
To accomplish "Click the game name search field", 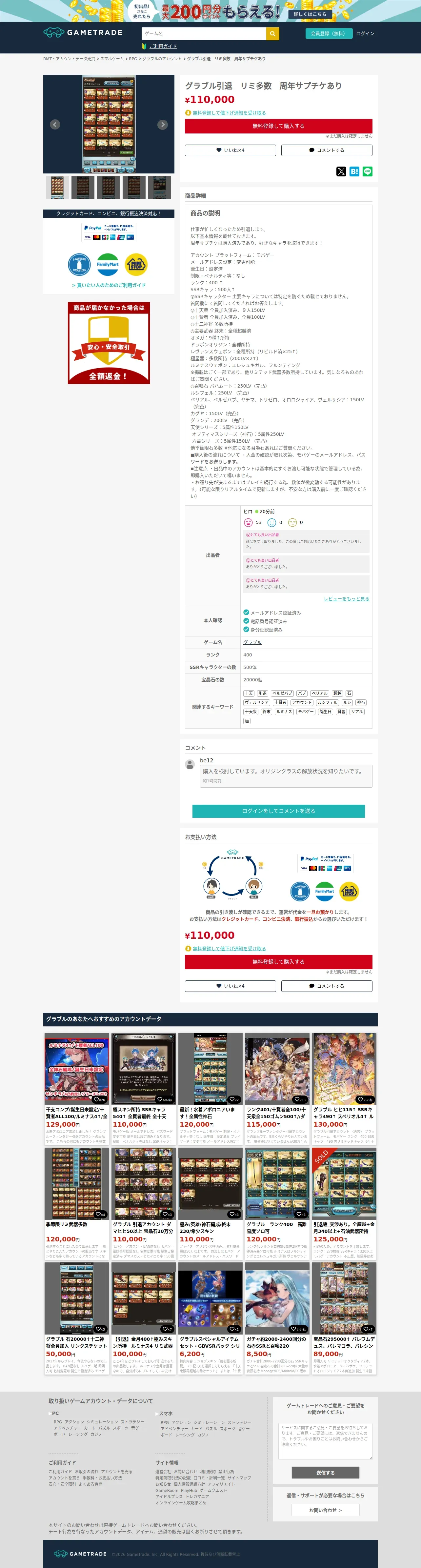I will pos(204,33).
